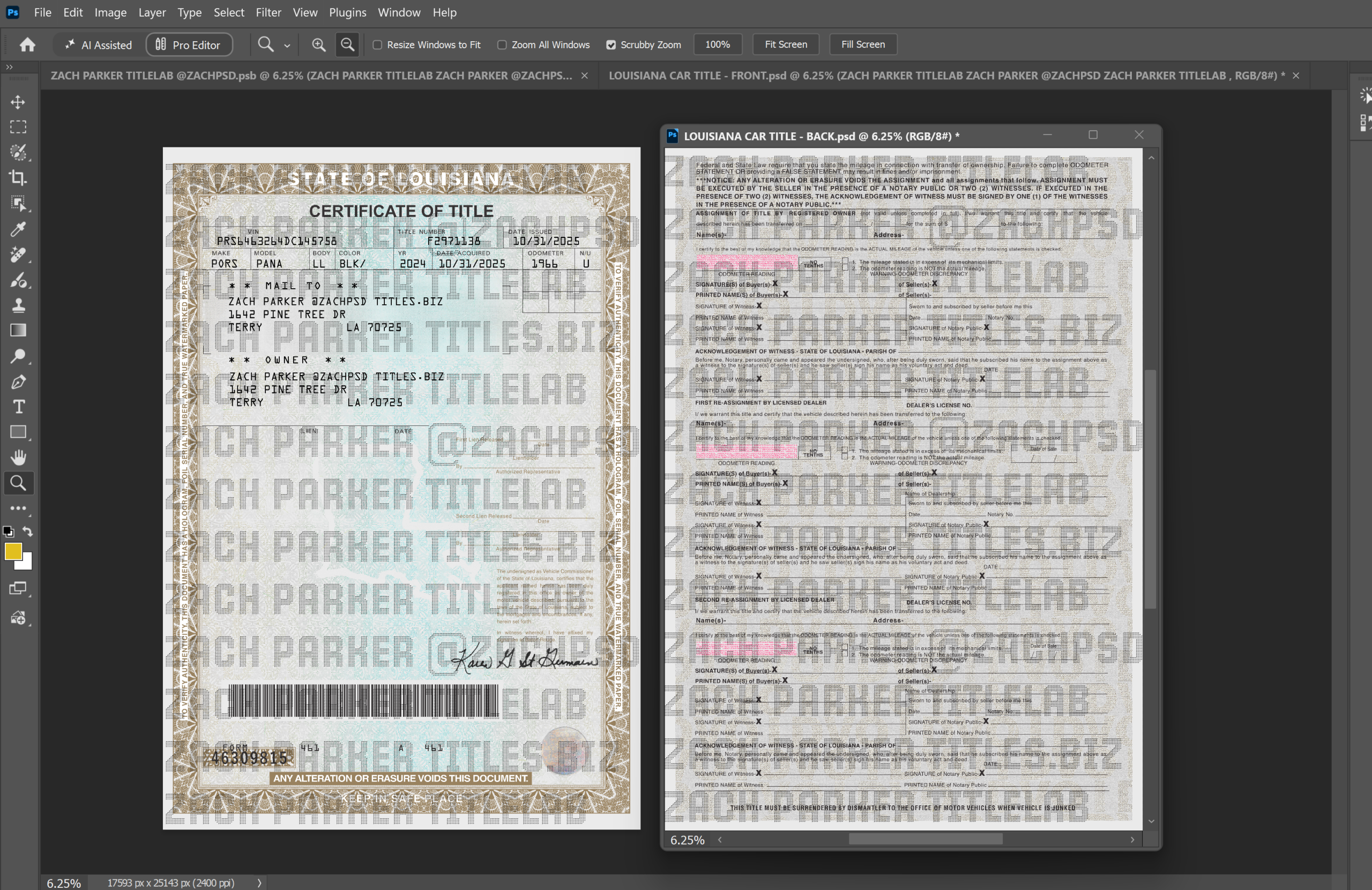Select the Quick Selection tool
Screen dimensions: 1372x890
coord(18,152)
